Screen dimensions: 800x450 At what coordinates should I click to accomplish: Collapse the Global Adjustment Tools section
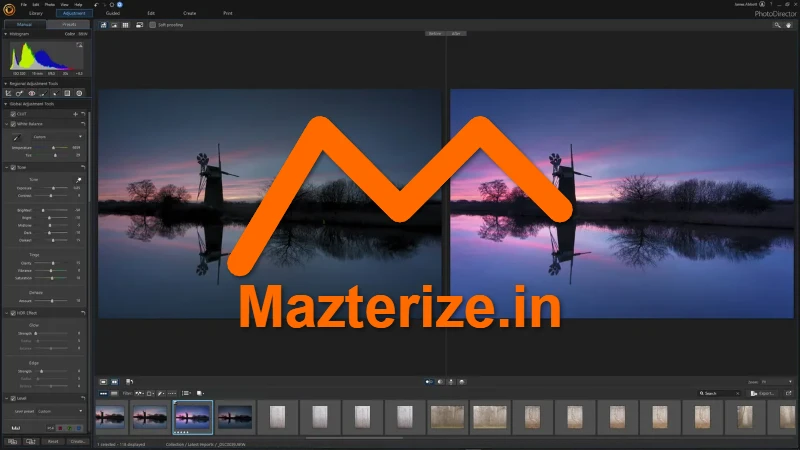[x=6, y=104]
